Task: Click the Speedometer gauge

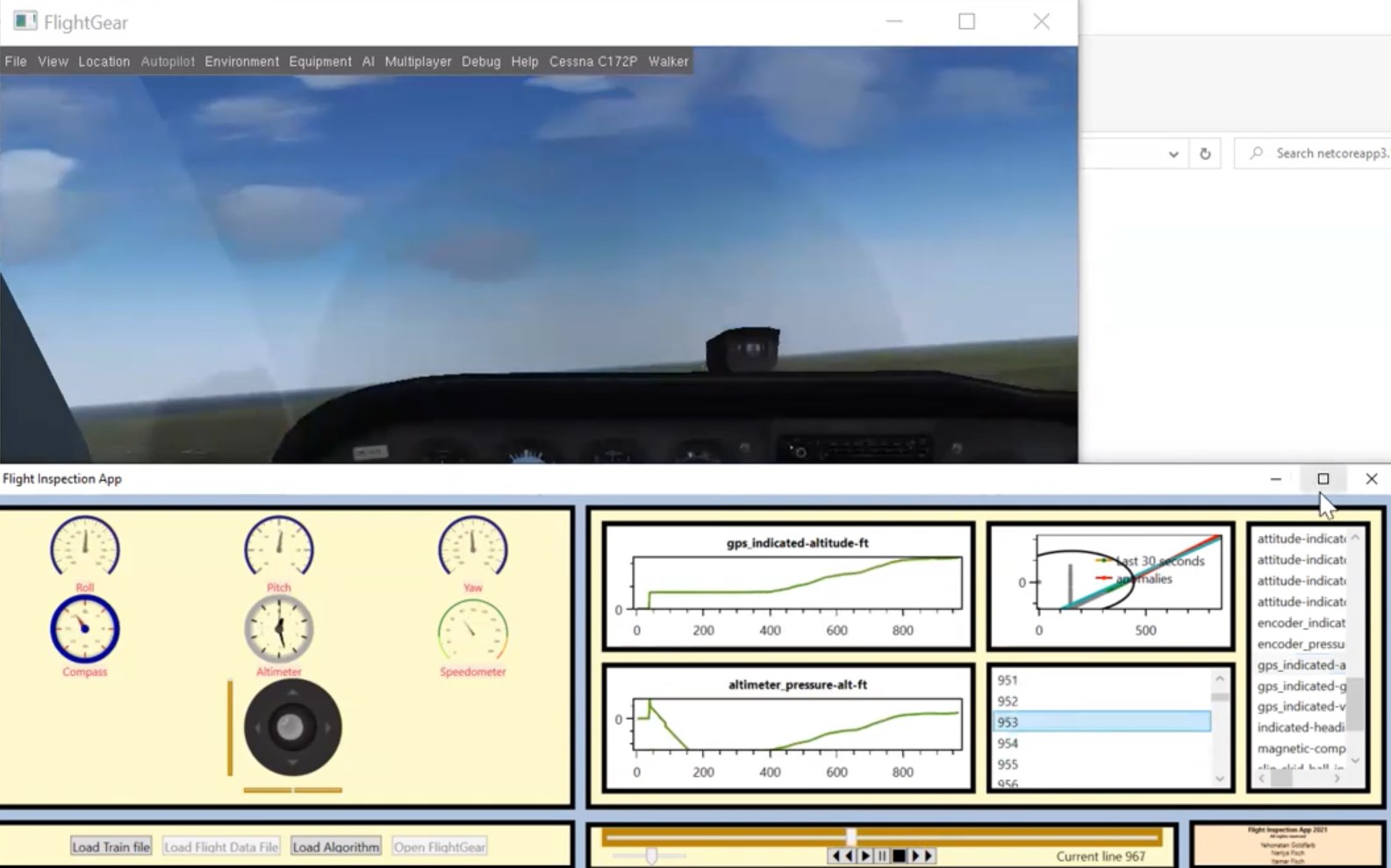Action: (x=472, y=631)
